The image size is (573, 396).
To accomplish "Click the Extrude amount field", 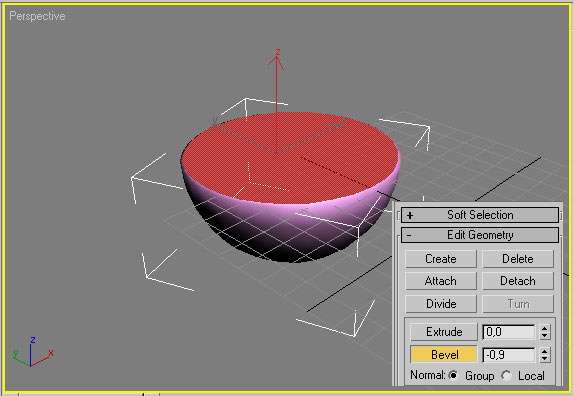I will coord(509,332).
